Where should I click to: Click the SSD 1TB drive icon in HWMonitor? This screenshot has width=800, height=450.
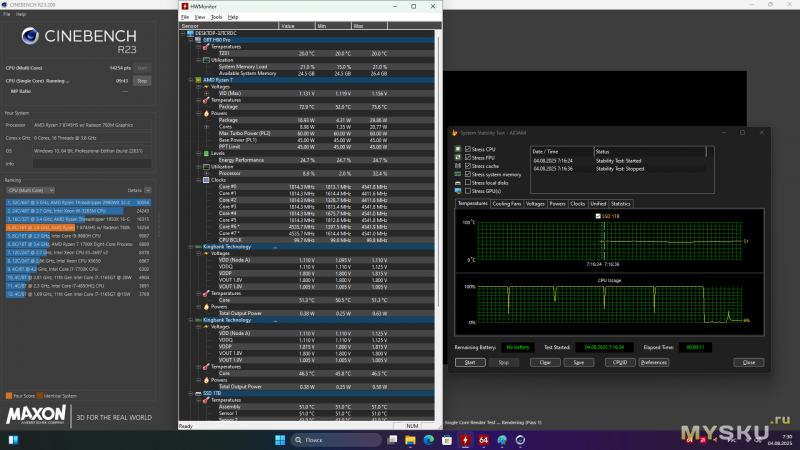[198, 393]
